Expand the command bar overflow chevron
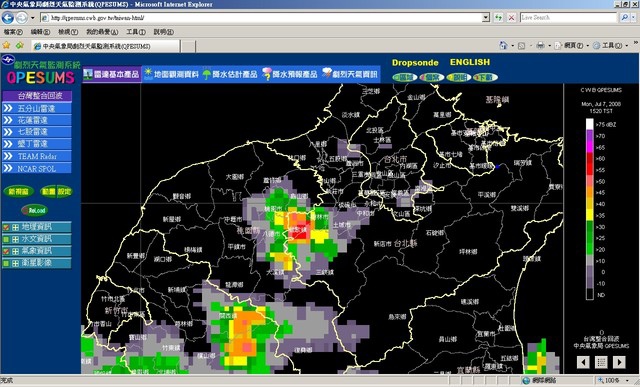640x387 pixels. point(636,43)
